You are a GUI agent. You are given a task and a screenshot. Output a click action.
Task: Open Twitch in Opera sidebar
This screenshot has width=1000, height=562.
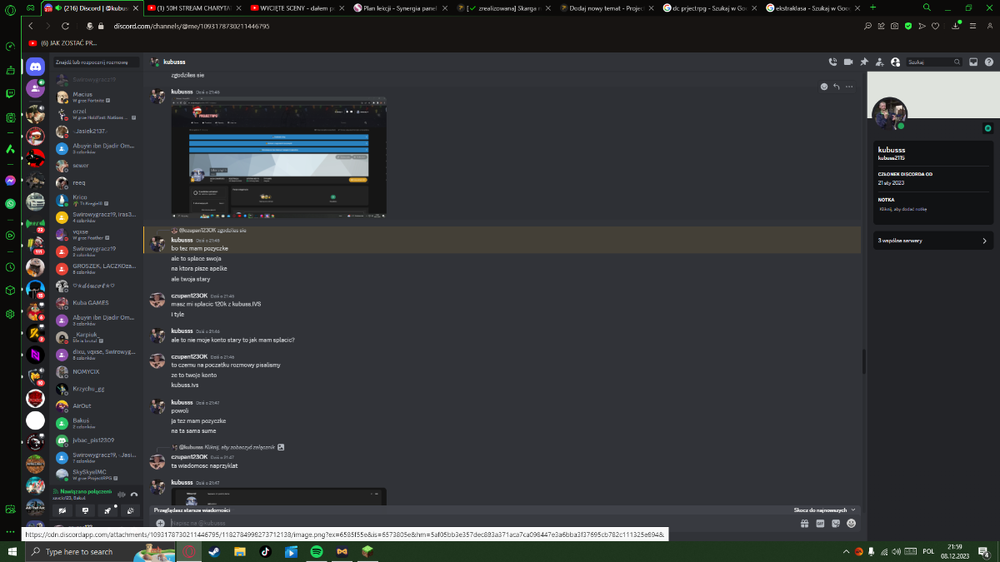(x=10, y=94)
